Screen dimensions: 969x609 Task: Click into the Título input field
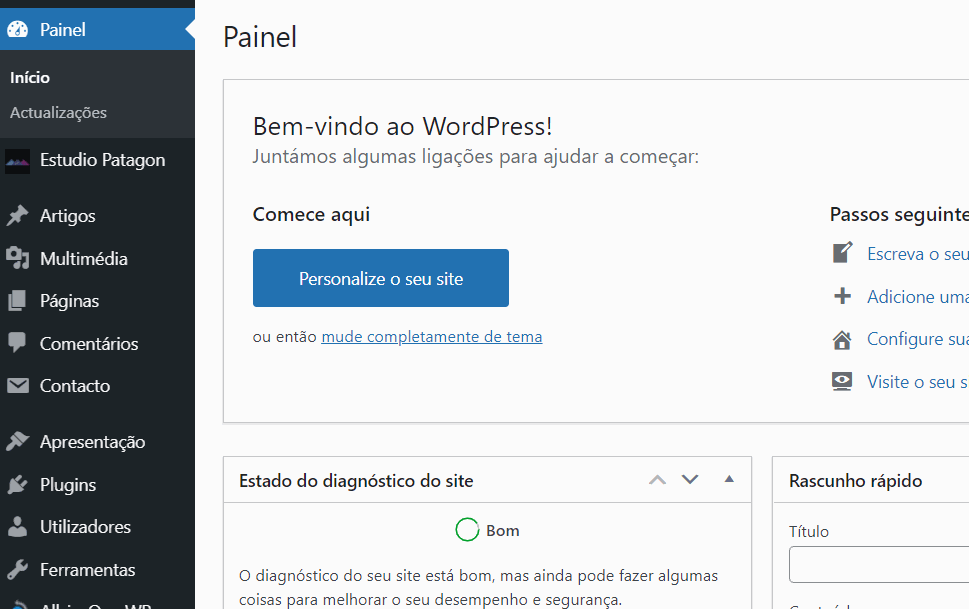tap(878, 565)
